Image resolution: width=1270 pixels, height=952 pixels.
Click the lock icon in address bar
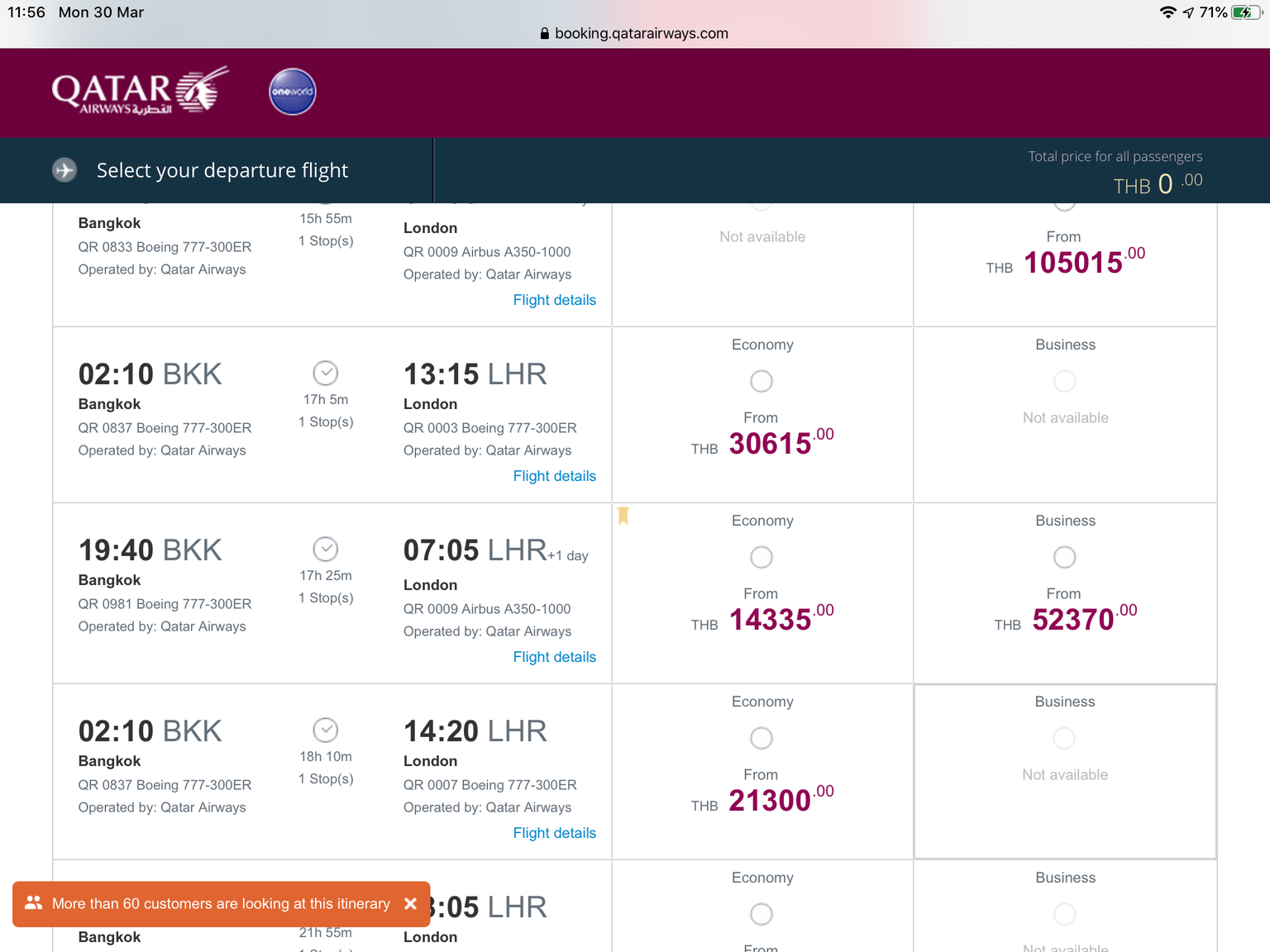tap(544, 34)
